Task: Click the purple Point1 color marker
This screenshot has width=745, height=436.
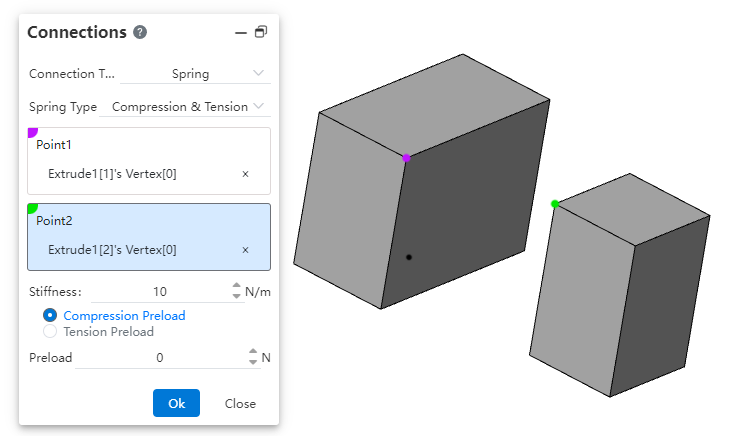Action: [32, 132]
